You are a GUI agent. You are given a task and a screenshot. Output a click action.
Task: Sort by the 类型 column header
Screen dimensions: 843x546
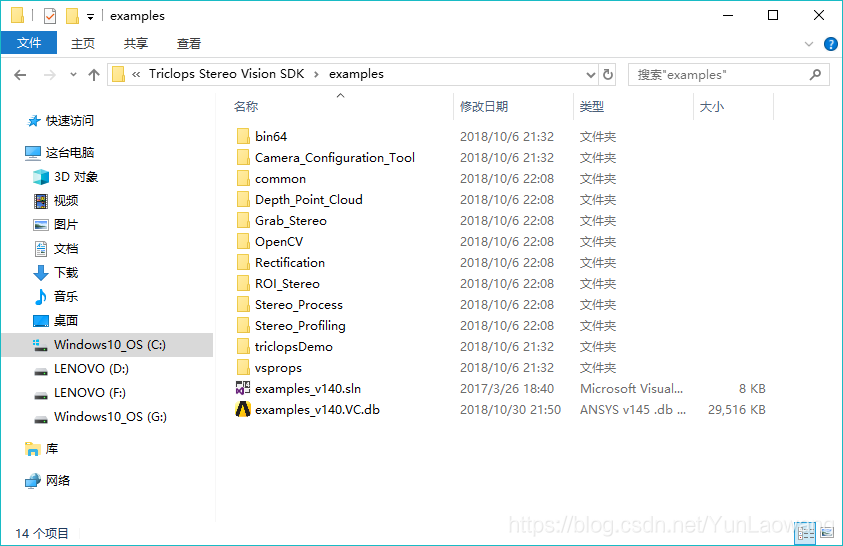591,106
